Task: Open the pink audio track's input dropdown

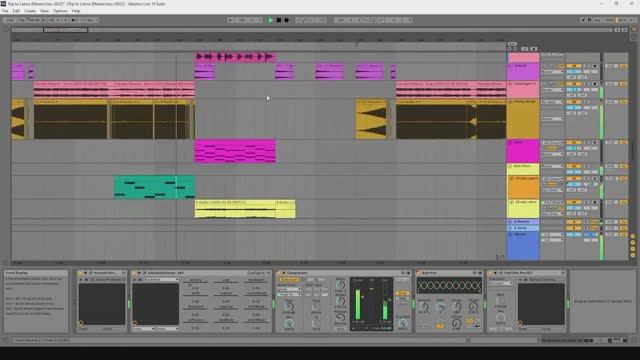Action: coord(552,90)
